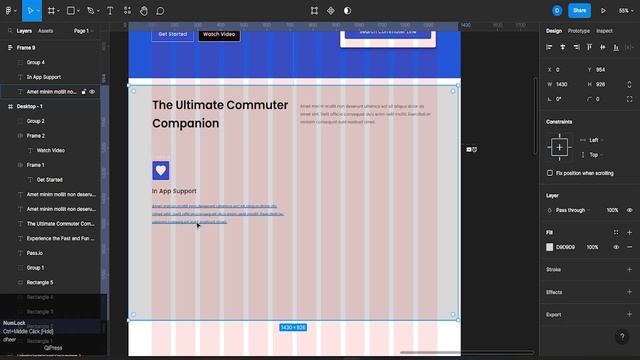
Task: Select the Move tool
Action: [30, 11]
